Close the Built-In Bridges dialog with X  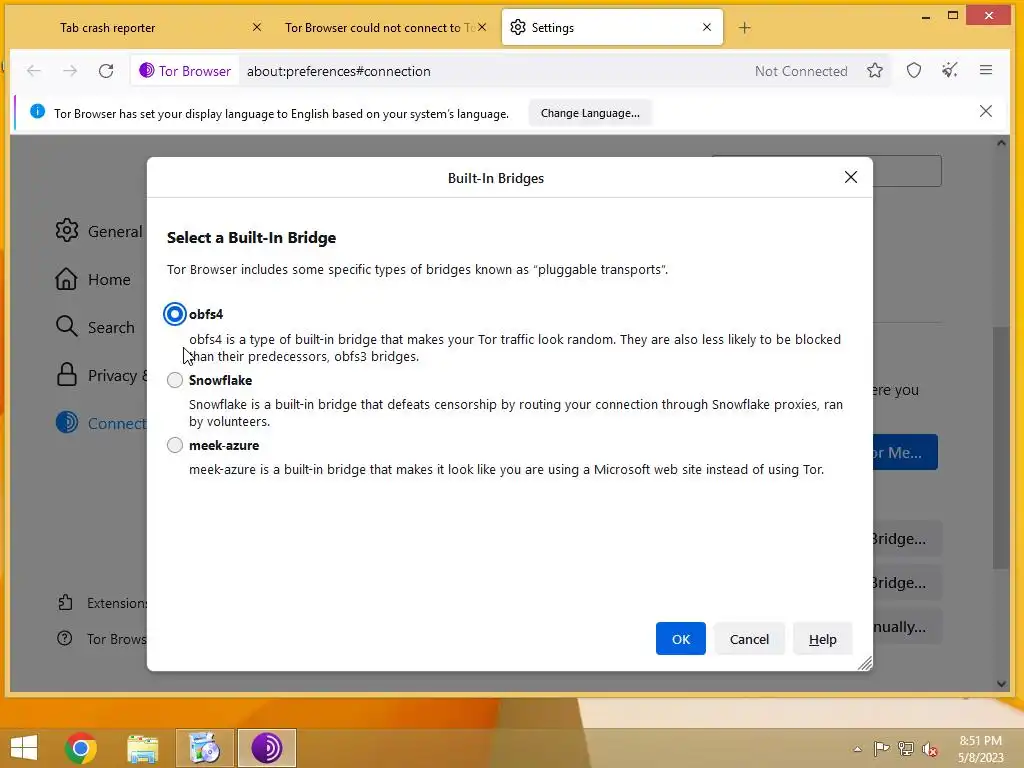850,177
